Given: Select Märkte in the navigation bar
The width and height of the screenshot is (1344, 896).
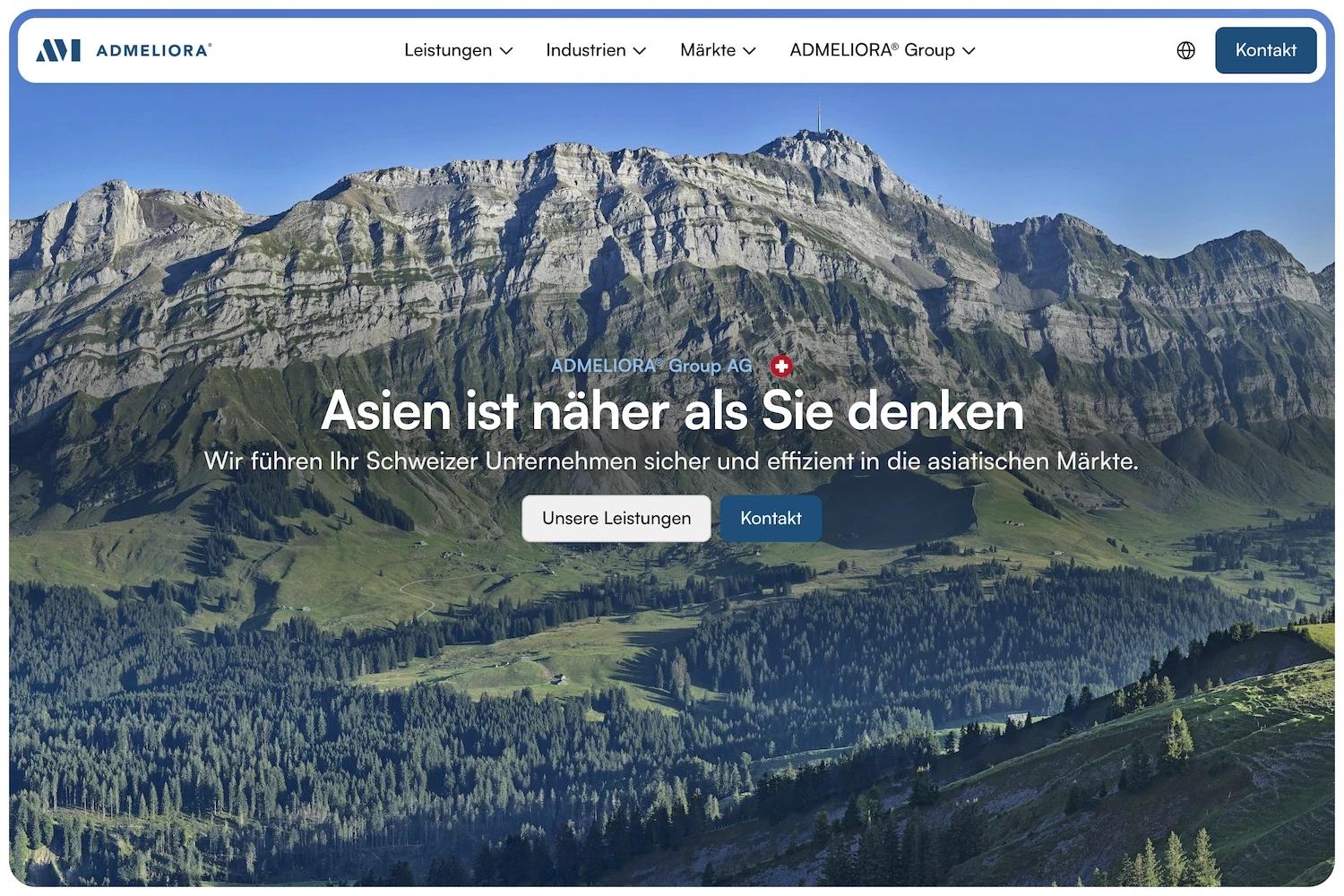Looking at the screenshot, I should (x=708, y=50).
